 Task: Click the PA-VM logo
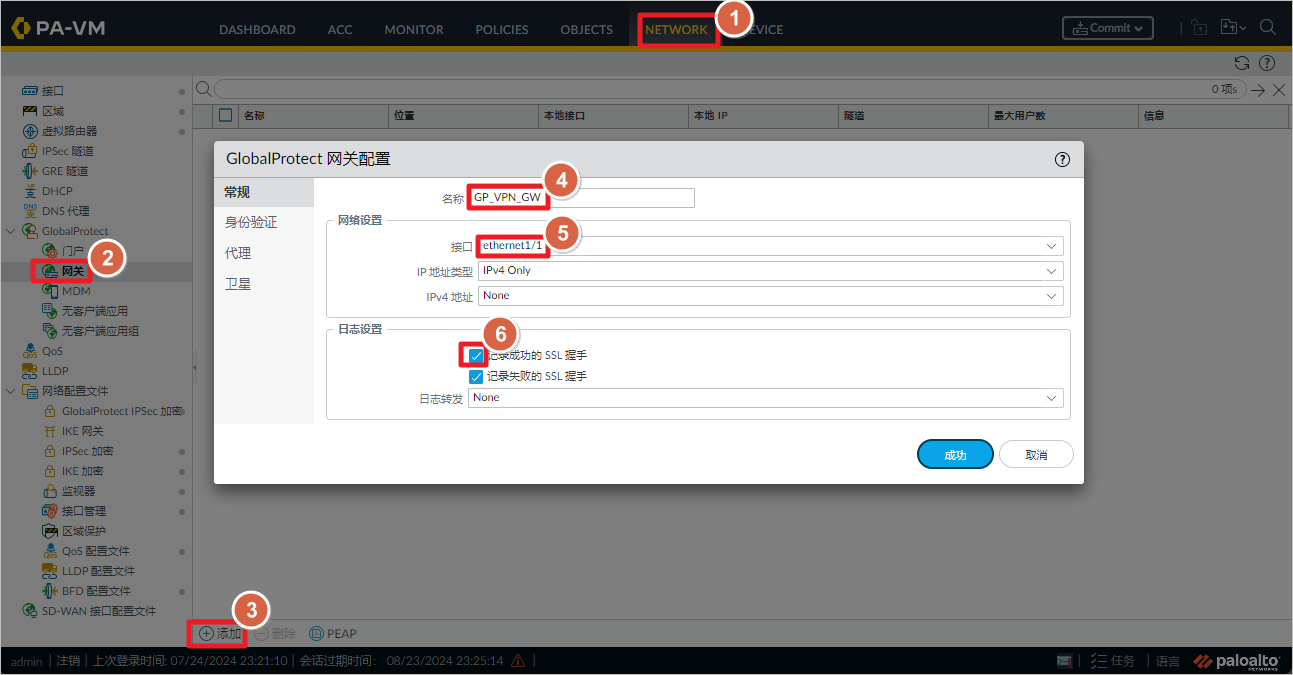tap(57, 28)
